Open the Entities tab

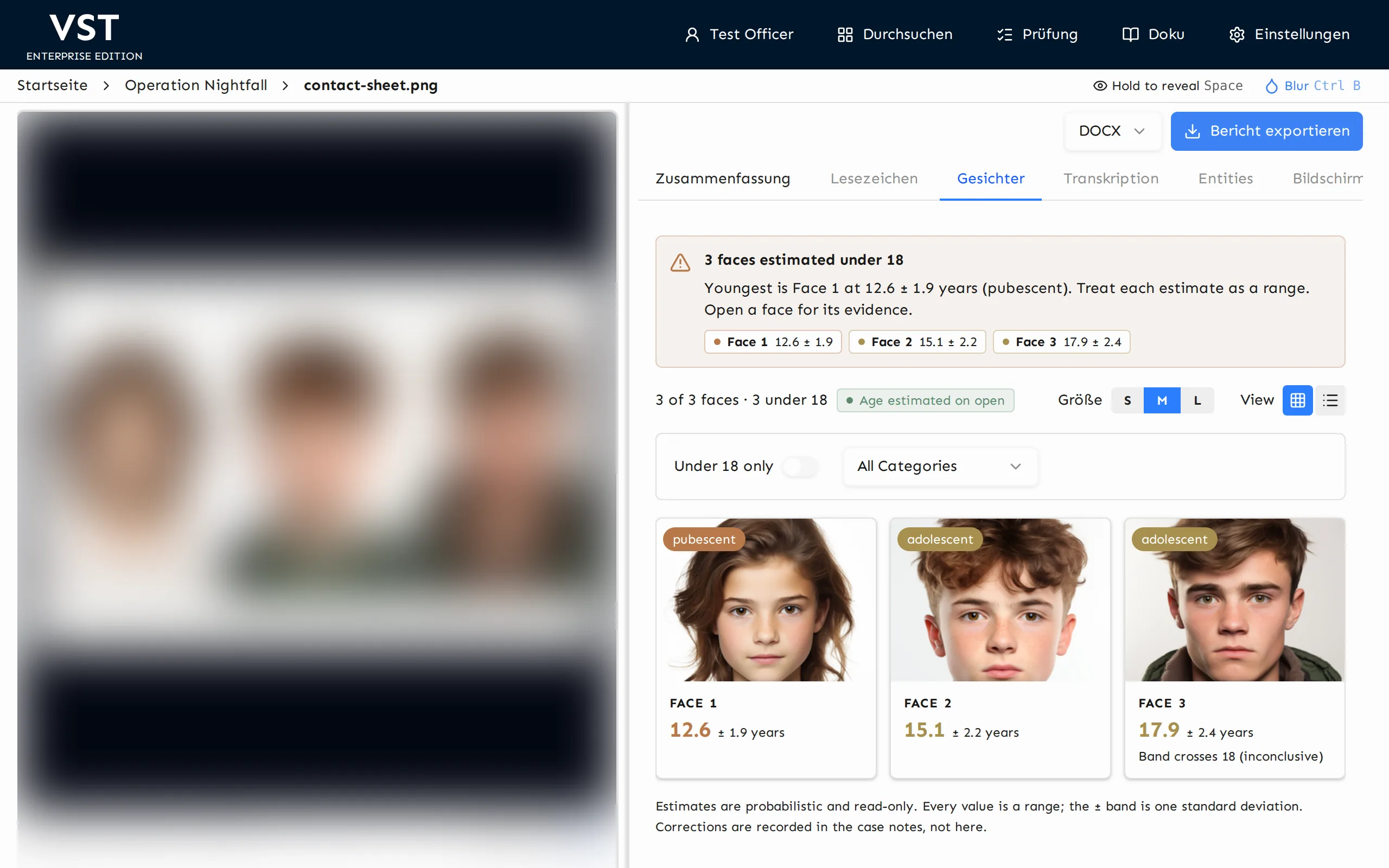(1226, 178)
